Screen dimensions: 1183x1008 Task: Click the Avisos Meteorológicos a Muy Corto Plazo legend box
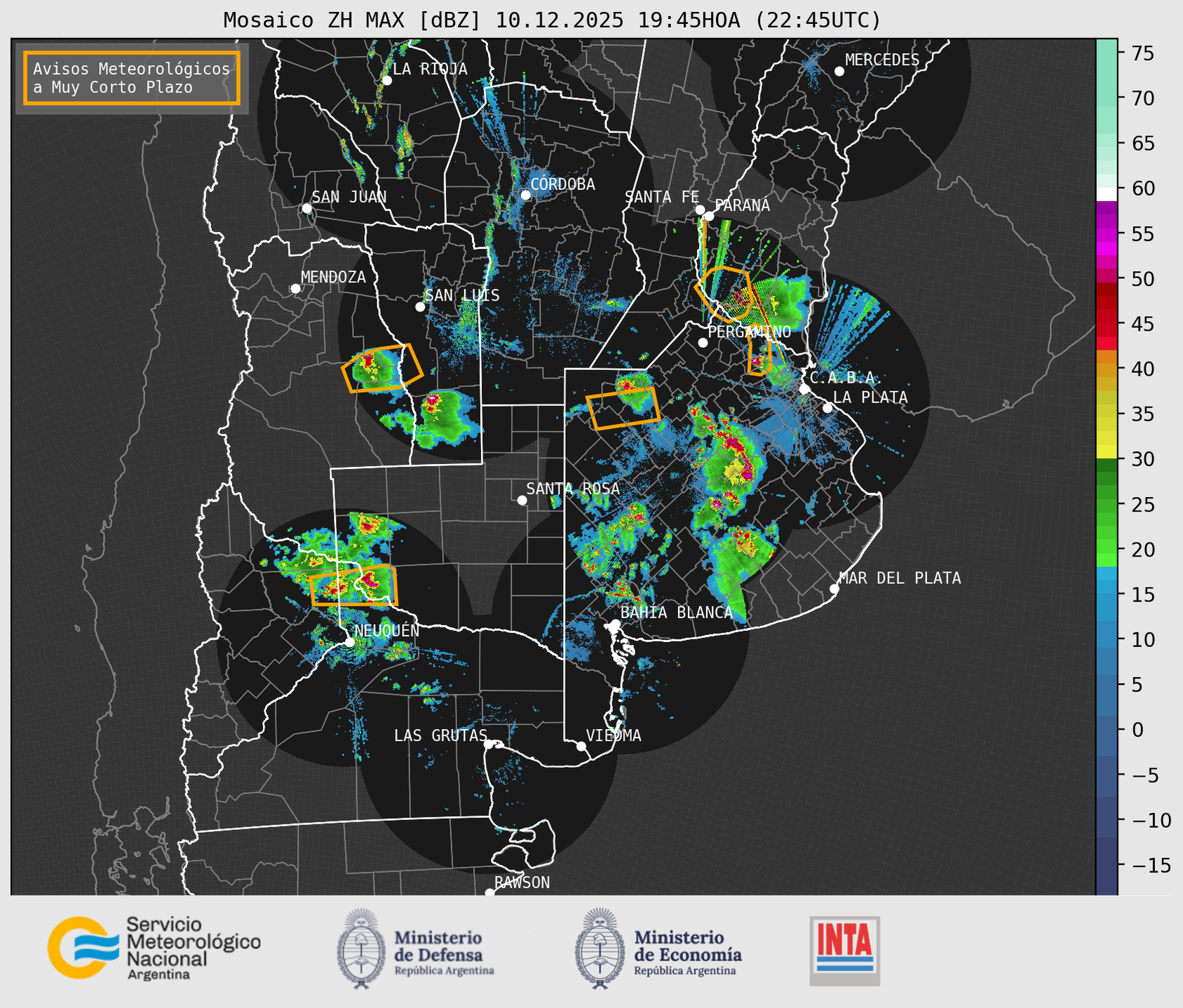click(x=132, y=78)
